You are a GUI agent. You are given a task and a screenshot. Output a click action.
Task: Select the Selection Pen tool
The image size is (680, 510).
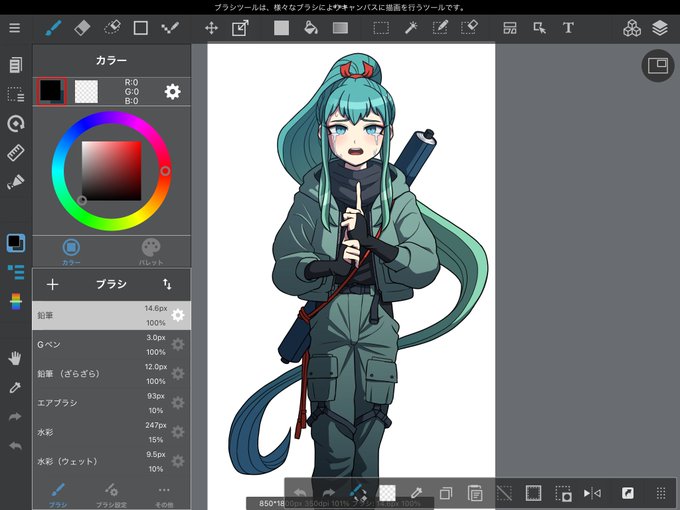(440, 28)
